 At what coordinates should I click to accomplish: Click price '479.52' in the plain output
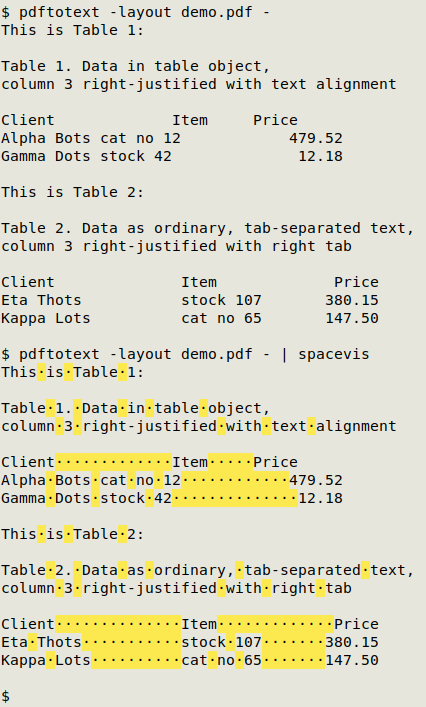click(x=316, y=138)
